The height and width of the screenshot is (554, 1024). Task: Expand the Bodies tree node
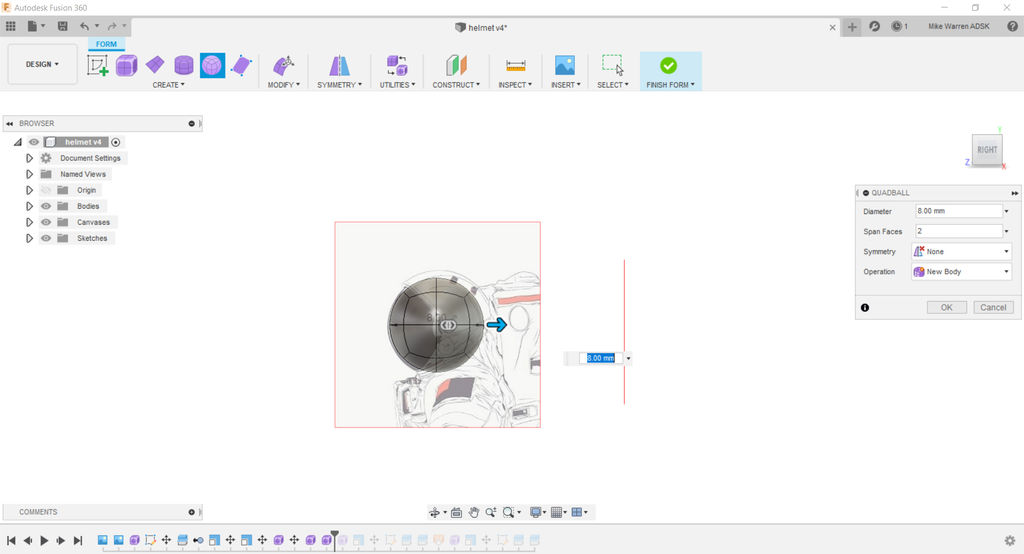pyautogui.click(x=29, y=206)
